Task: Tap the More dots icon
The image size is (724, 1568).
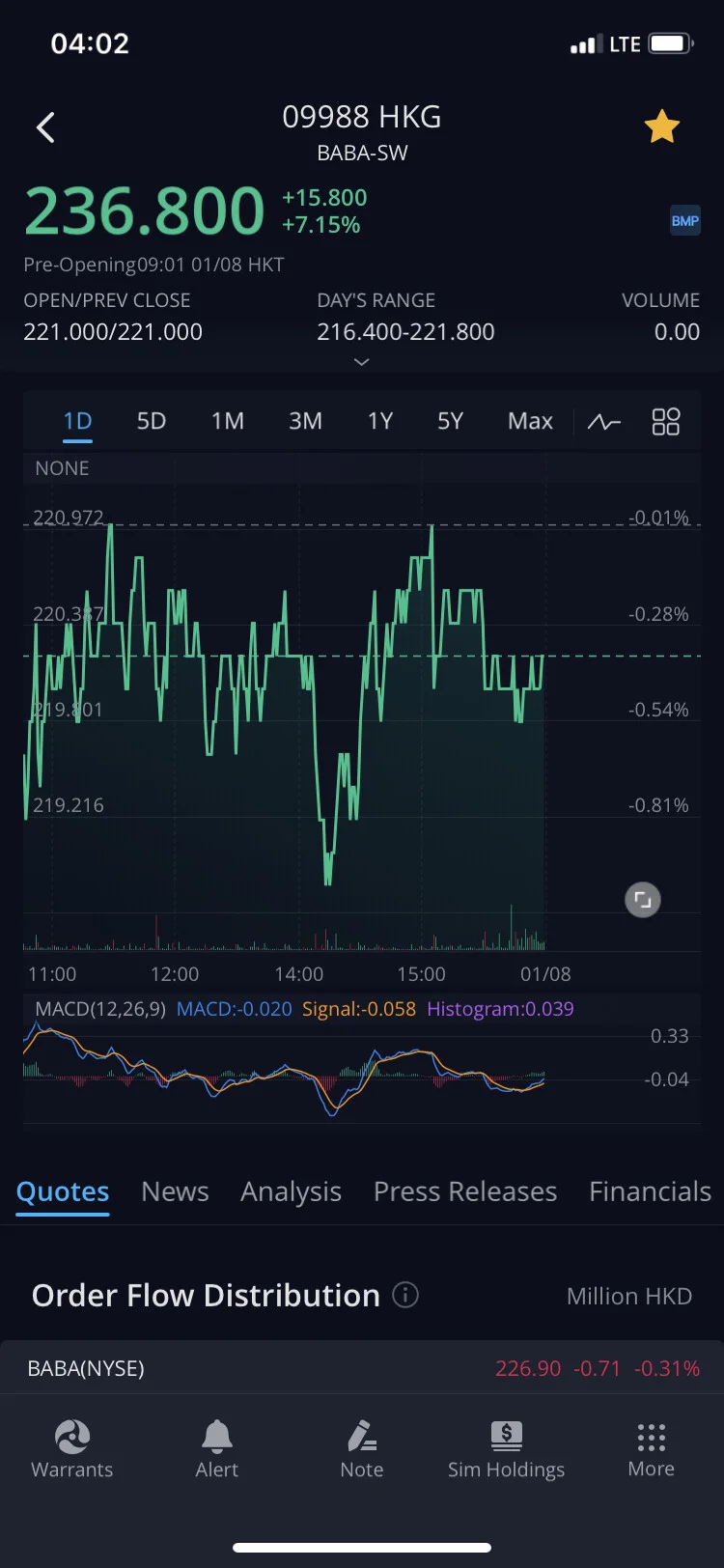Action: [652, 1437]
